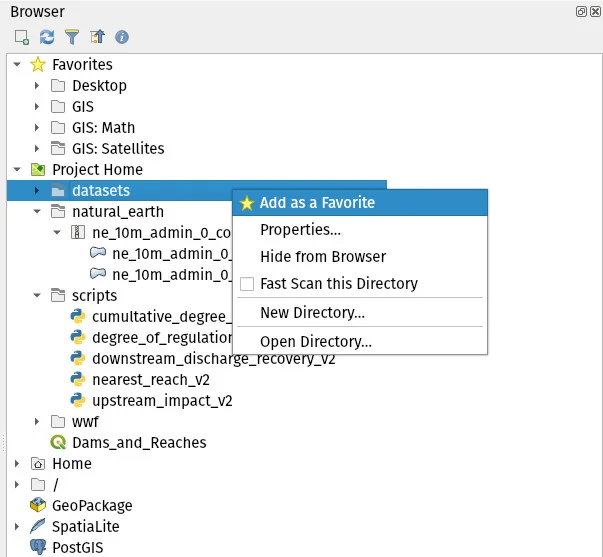603x557 pixels.
Task: Click the Collapse All toolbar icon
Action: point(97,37)
